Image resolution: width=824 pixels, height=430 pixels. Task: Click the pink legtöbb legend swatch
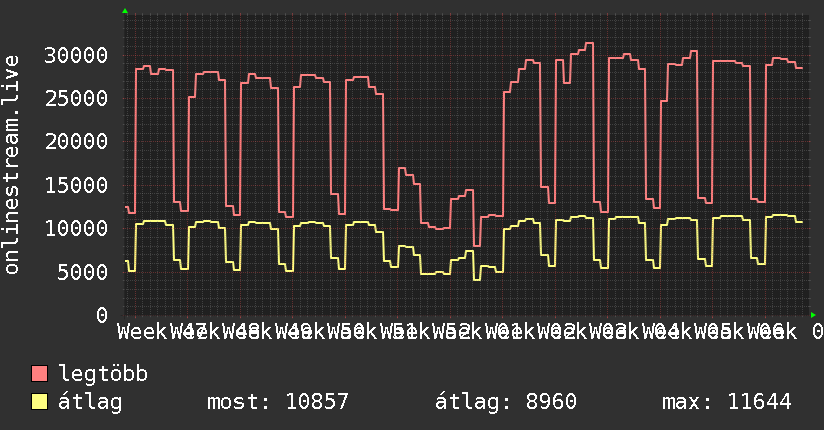pos(39,374)
